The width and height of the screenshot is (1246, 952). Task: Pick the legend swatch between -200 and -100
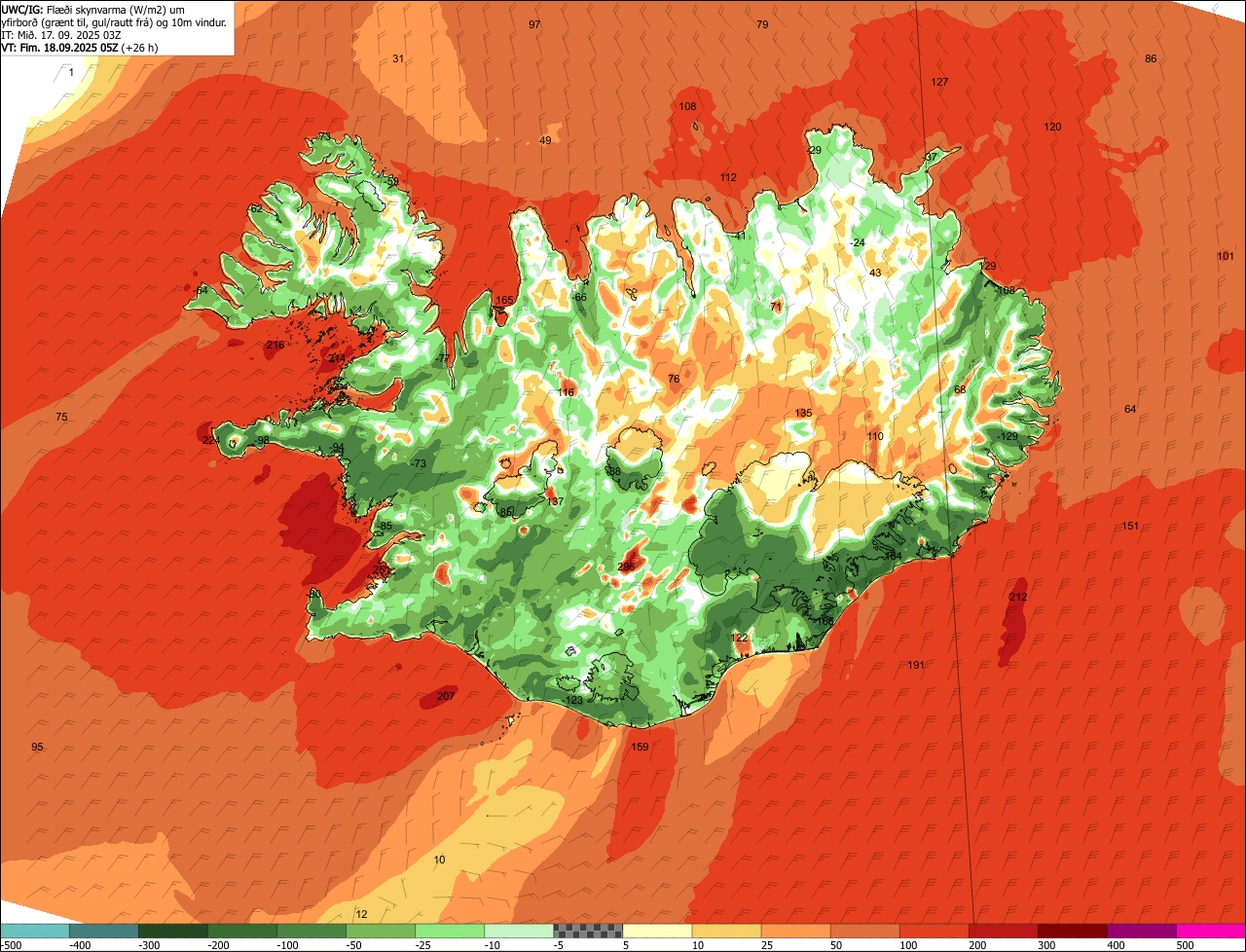click(x=242, y=931)
